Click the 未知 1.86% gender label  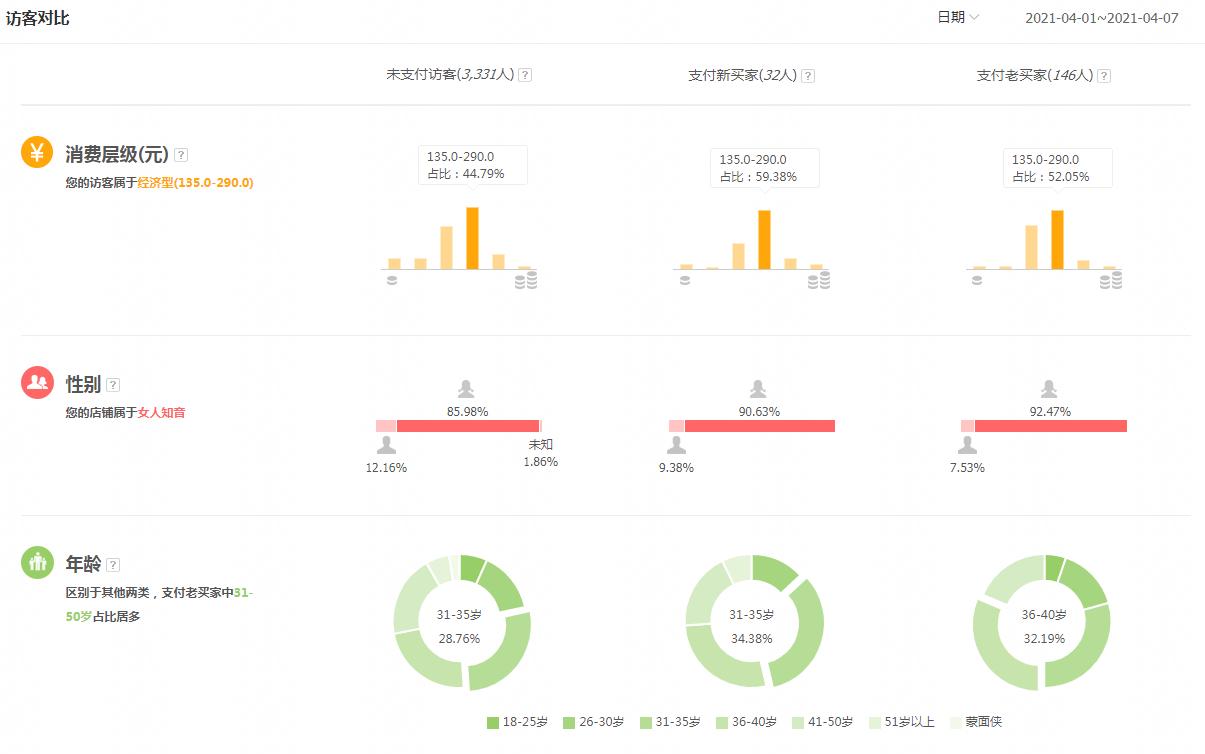click(540, 453)
